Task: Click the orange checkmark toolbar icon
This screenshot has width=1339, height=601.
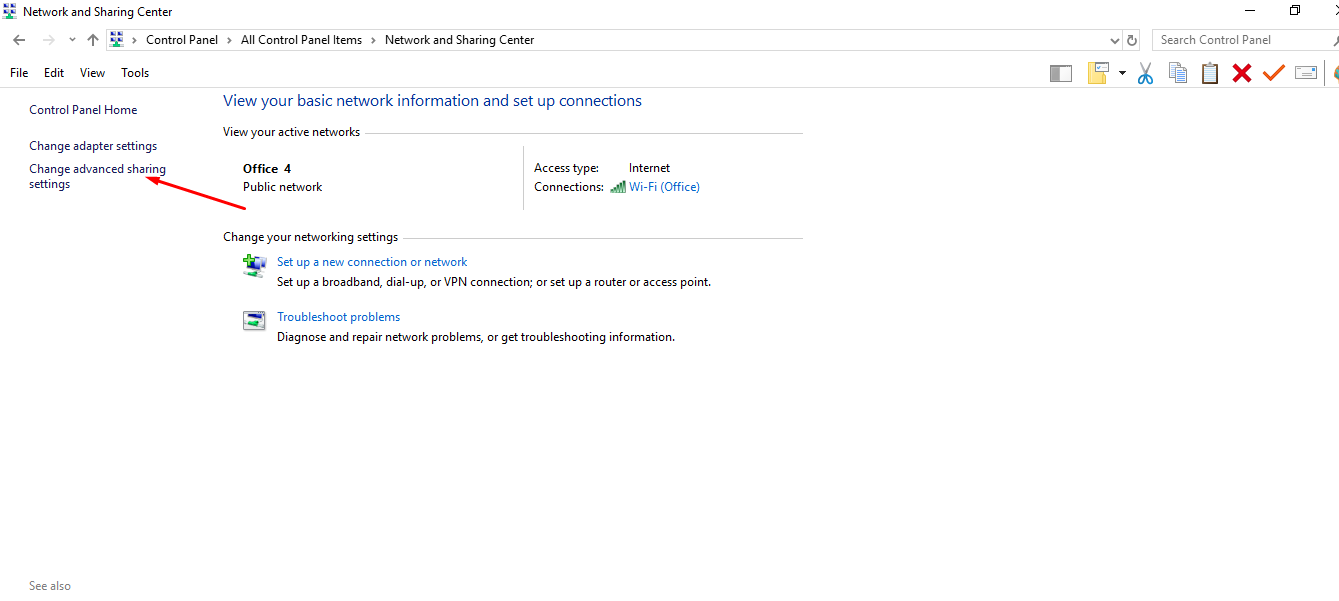Action: click(1273, 73)
